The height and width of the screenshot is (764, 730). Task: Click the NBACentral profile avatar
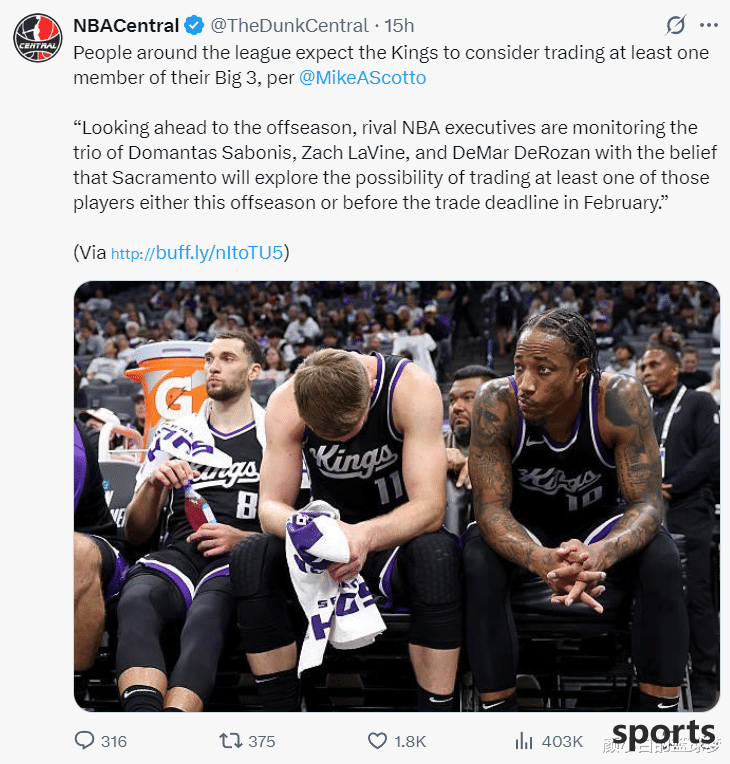38,38
